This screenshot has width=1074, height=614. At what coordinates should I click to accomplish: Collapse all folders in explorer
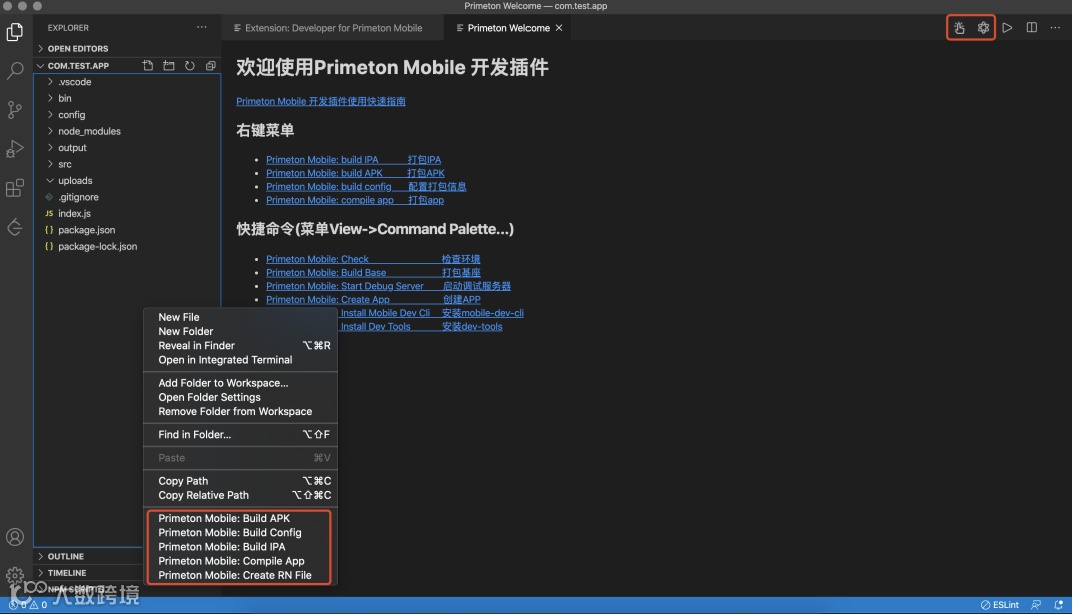pos(210,66)
